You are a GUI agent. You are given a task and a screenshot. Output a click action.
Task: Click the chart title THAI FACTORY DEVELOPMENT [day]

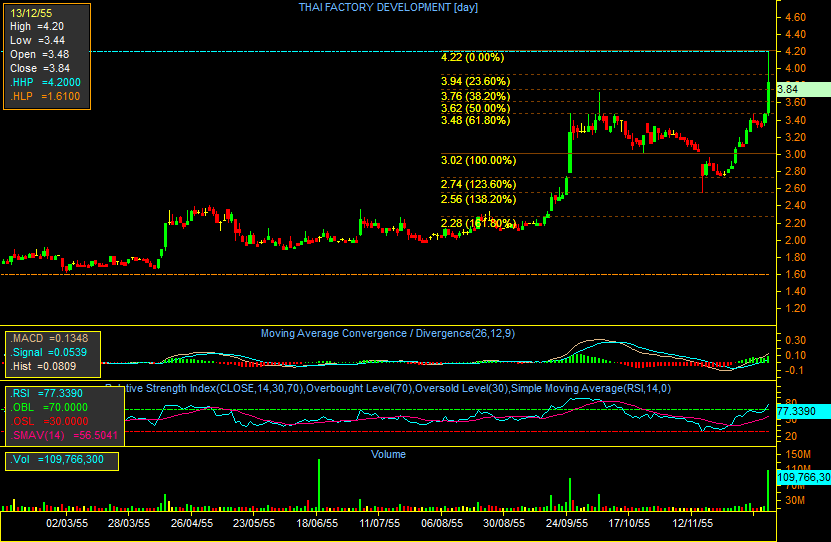[x=388, y=7]
